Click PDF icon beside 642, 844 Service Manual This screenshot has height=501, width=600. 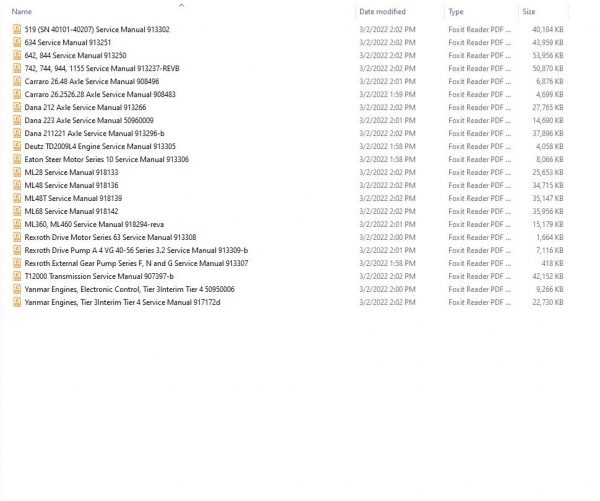click(x=17, y=55)
